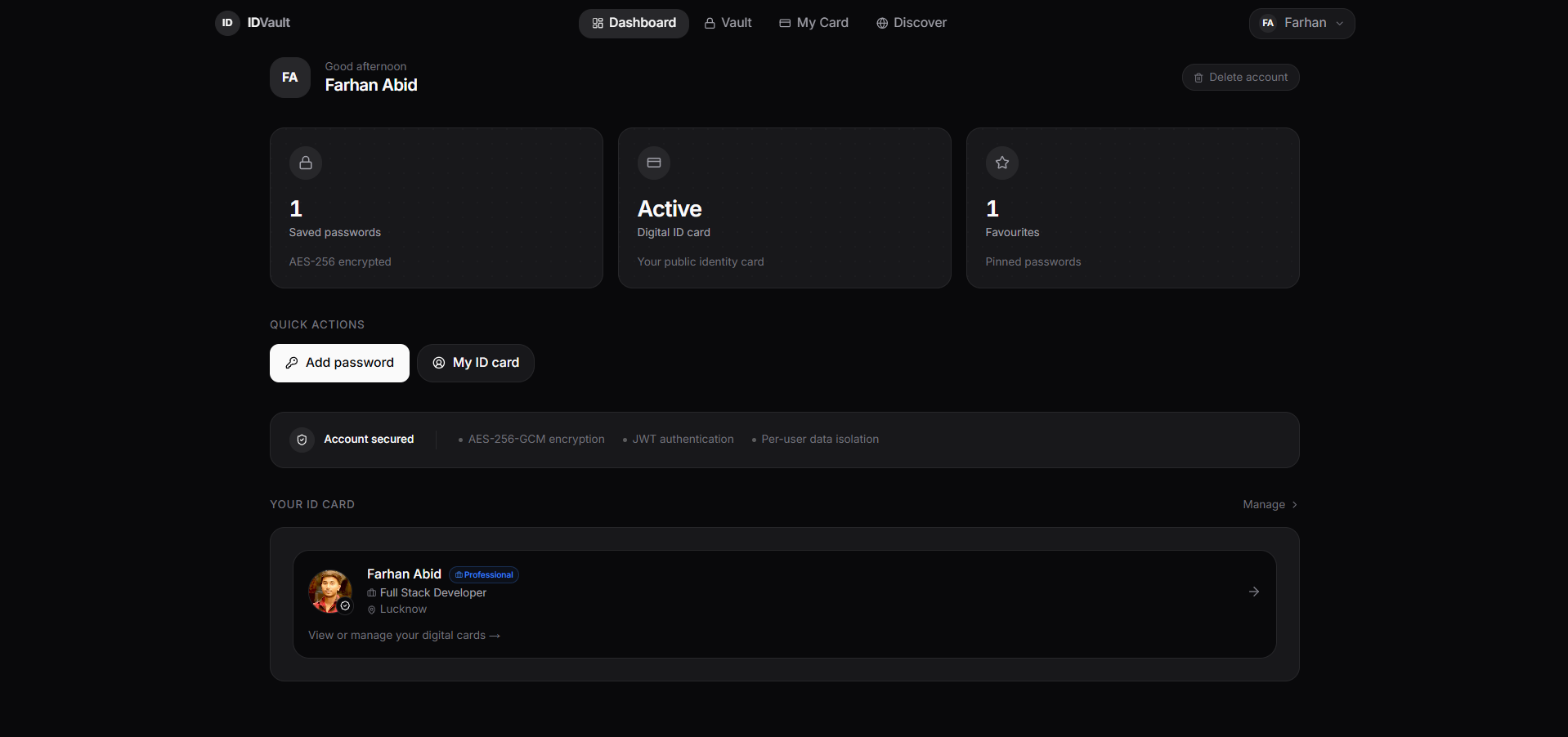Viewport: 1568px width, 737px height.
Task: Select the Active status text
Action: 670,209
